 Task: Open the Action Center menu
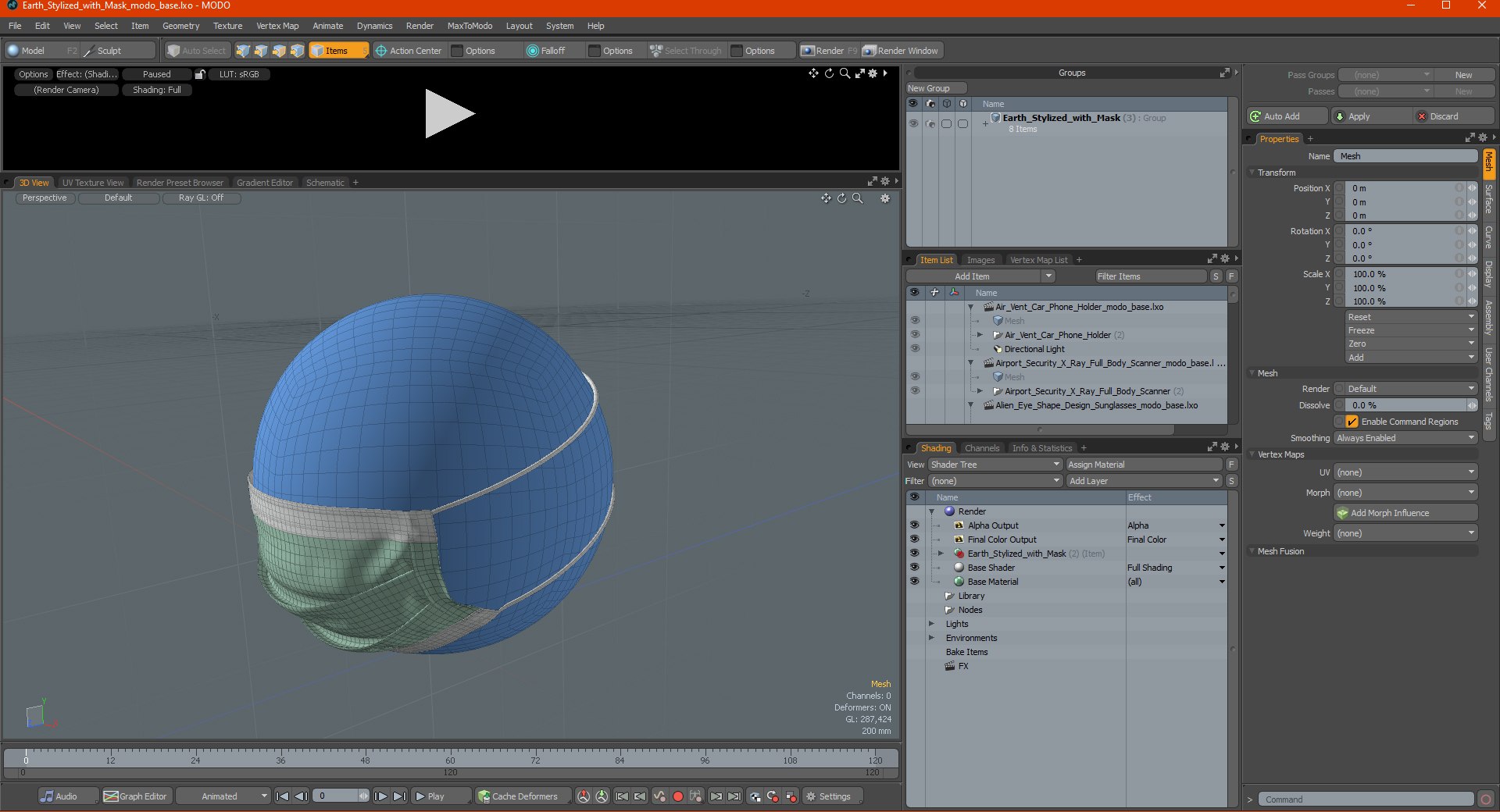point(409,51)
